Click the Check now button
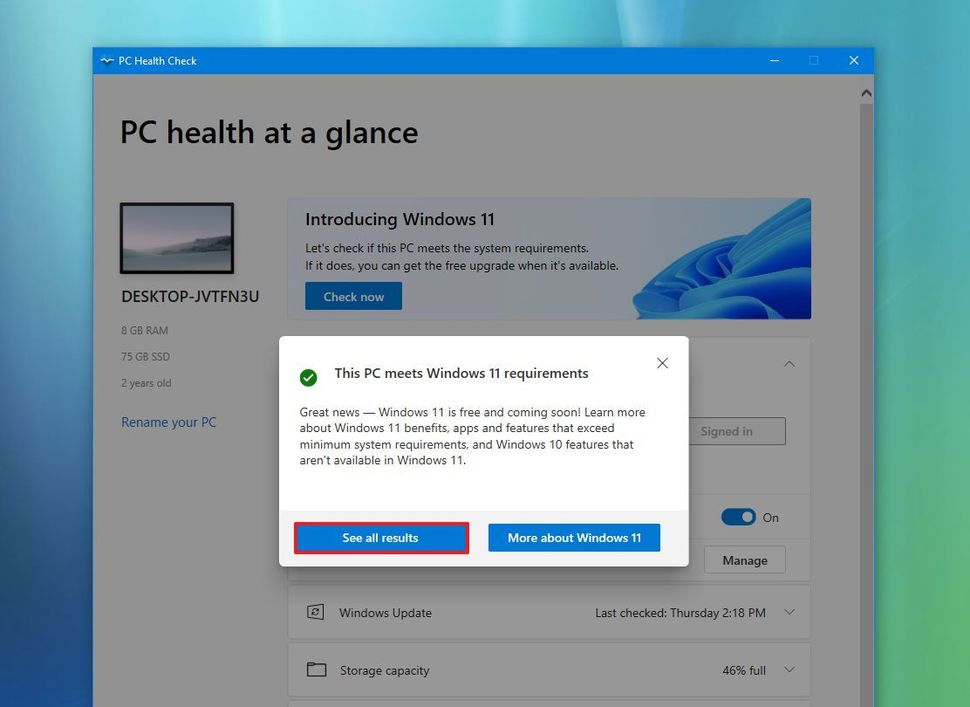The height and width of the screenshot is (707, 970). [353, 296]
